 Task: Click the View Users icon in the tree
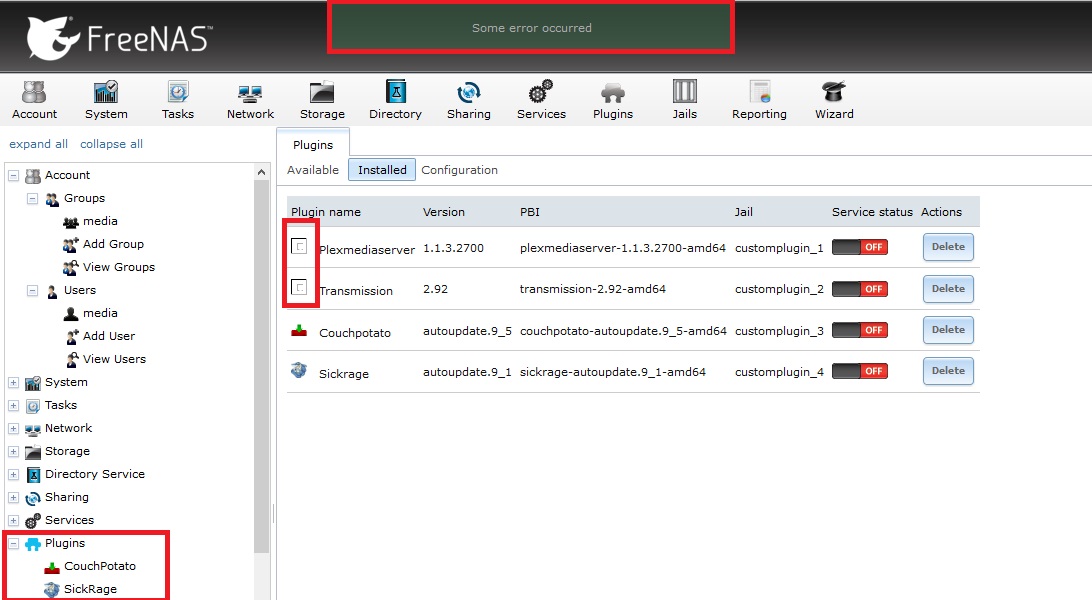tap(71, 360)
